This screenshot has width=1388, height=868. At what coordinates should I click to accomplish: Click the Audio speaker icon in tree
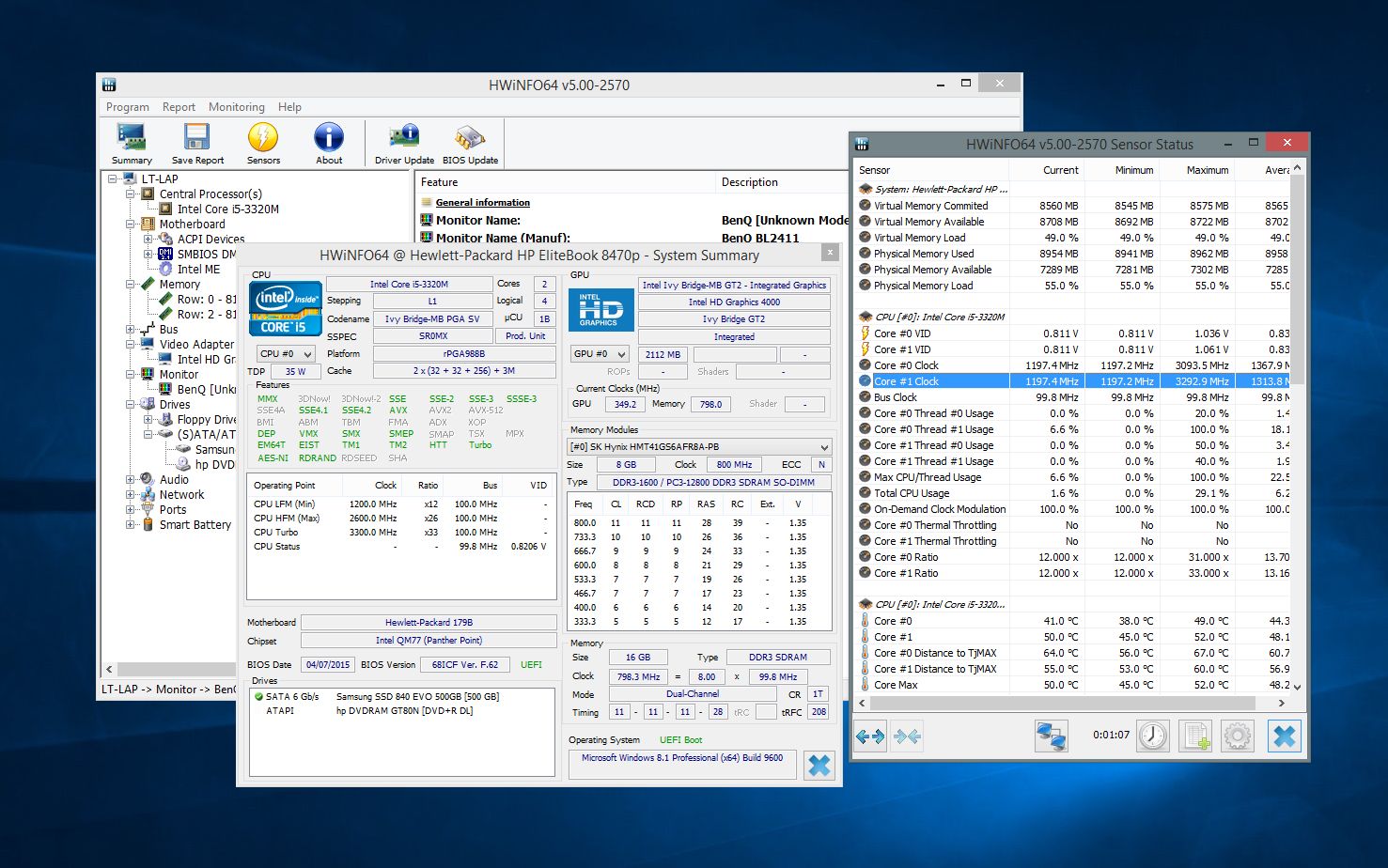(x=148, y=479)
